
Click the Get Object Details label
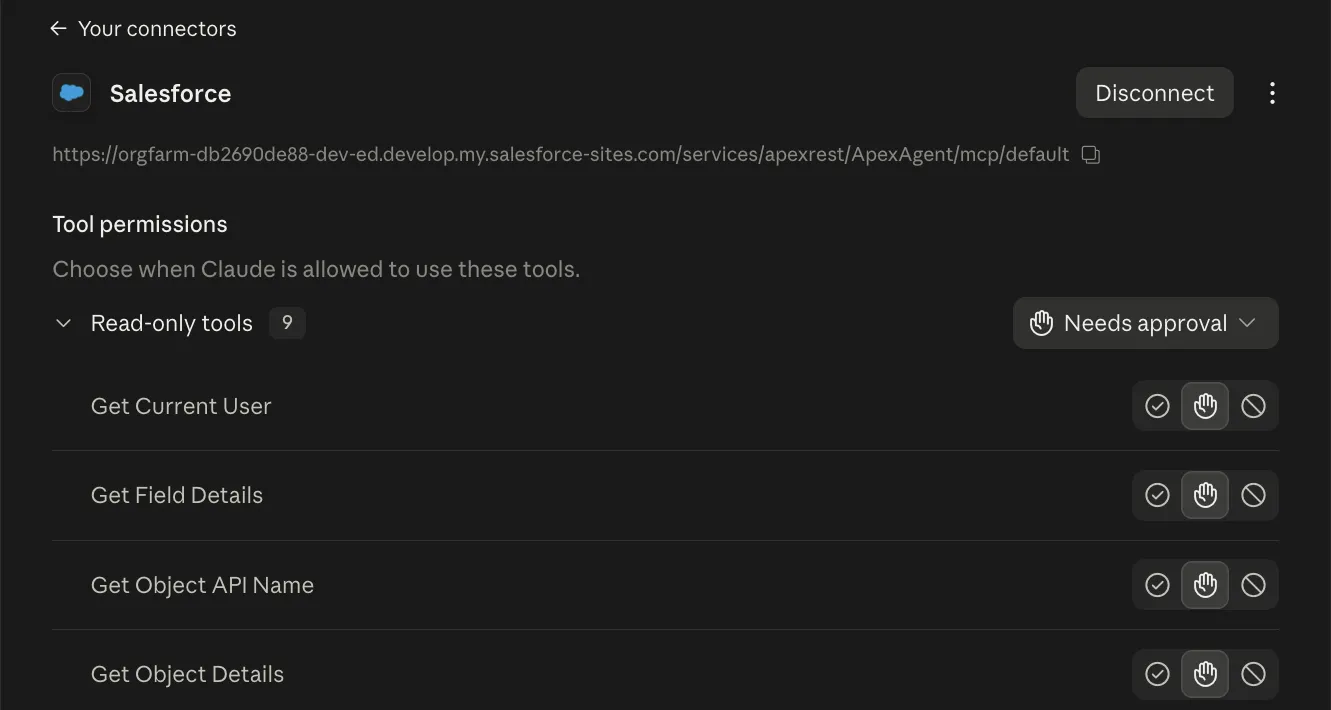187,674
